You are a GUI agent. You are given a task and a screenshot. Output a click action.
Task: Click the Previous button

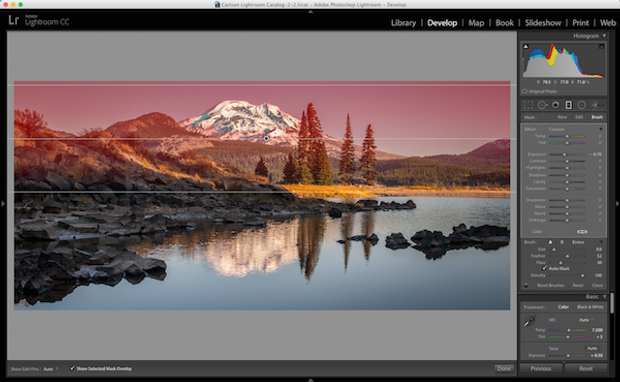(x=541, y=369)
